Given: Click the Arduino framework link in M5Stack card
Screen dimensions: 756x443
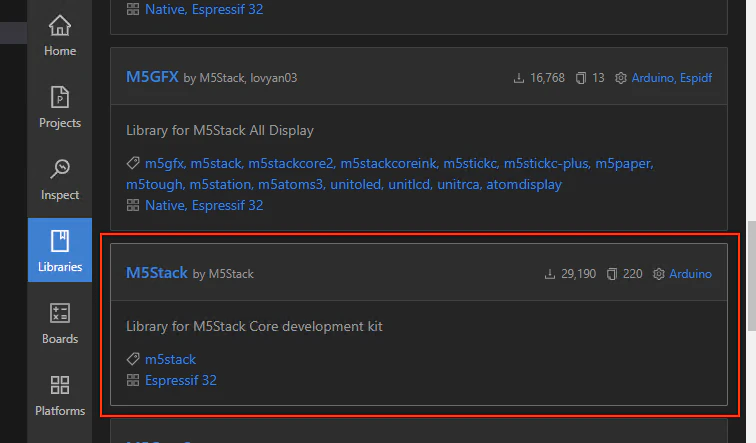Looking at the screenshot, I should (x=690, y=274).
